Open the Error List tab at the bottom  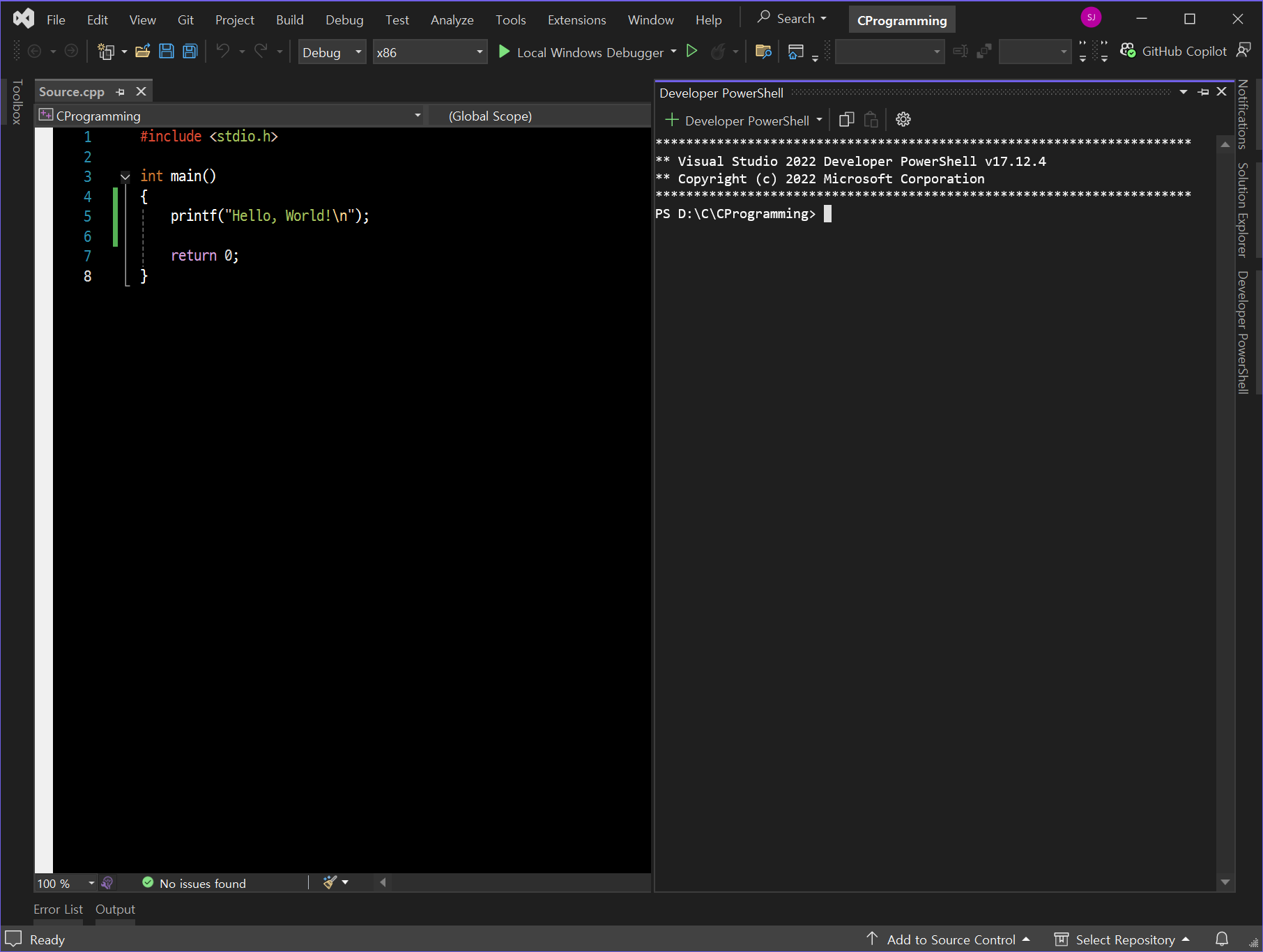58,909
